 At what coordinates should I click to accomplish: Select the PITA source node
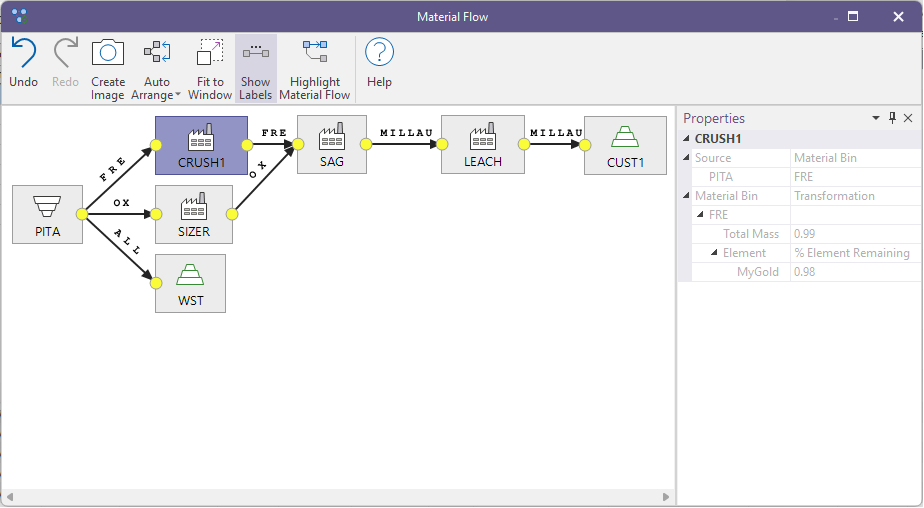tap(47, 215)
